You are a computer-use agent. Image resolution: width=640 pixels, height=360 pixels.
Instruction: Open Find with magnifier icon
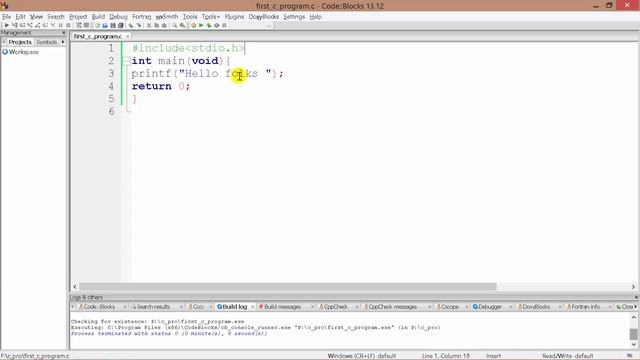tap(174, 25)
